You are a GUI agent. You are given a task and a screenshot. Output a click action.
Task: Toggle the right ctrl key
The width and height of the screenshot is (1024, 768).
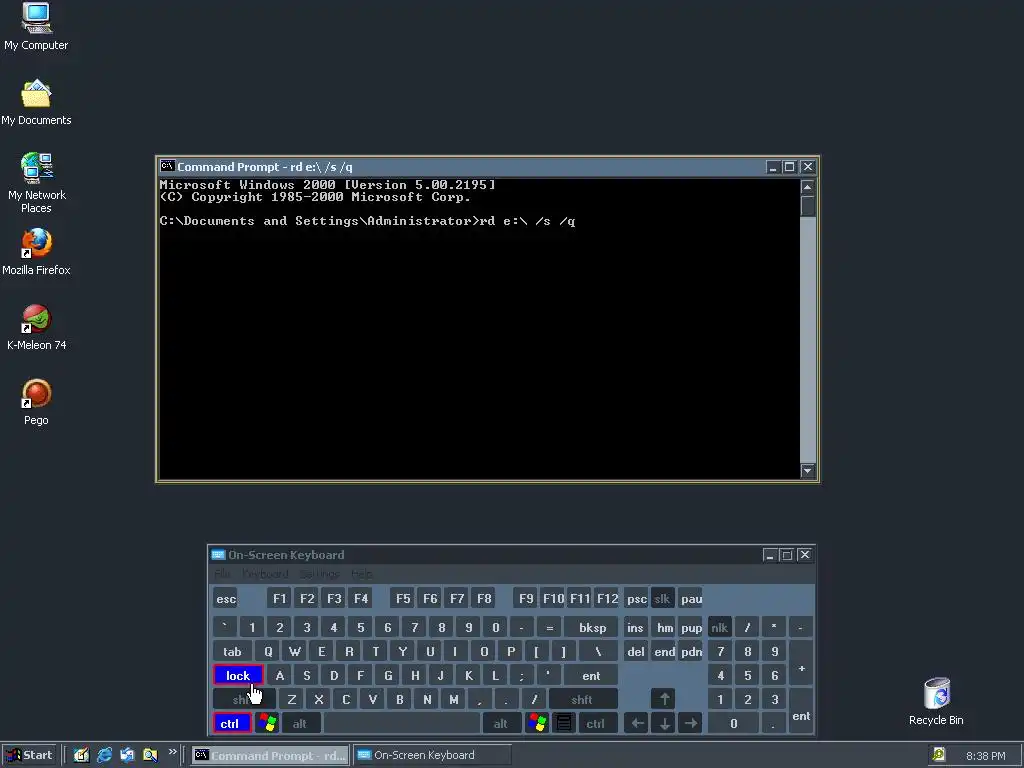point(596,723)
